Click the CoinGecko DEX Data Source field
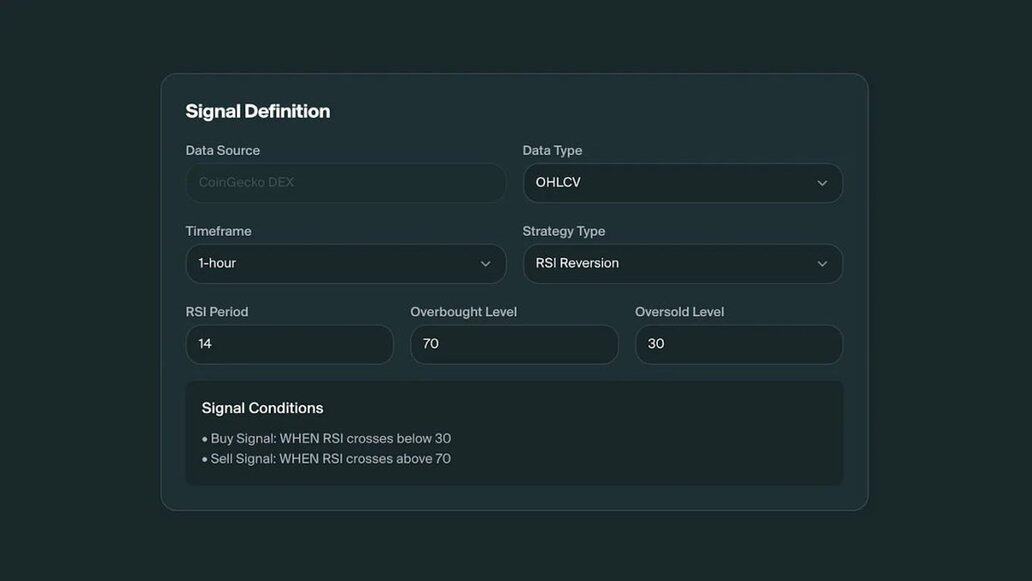 345,183
